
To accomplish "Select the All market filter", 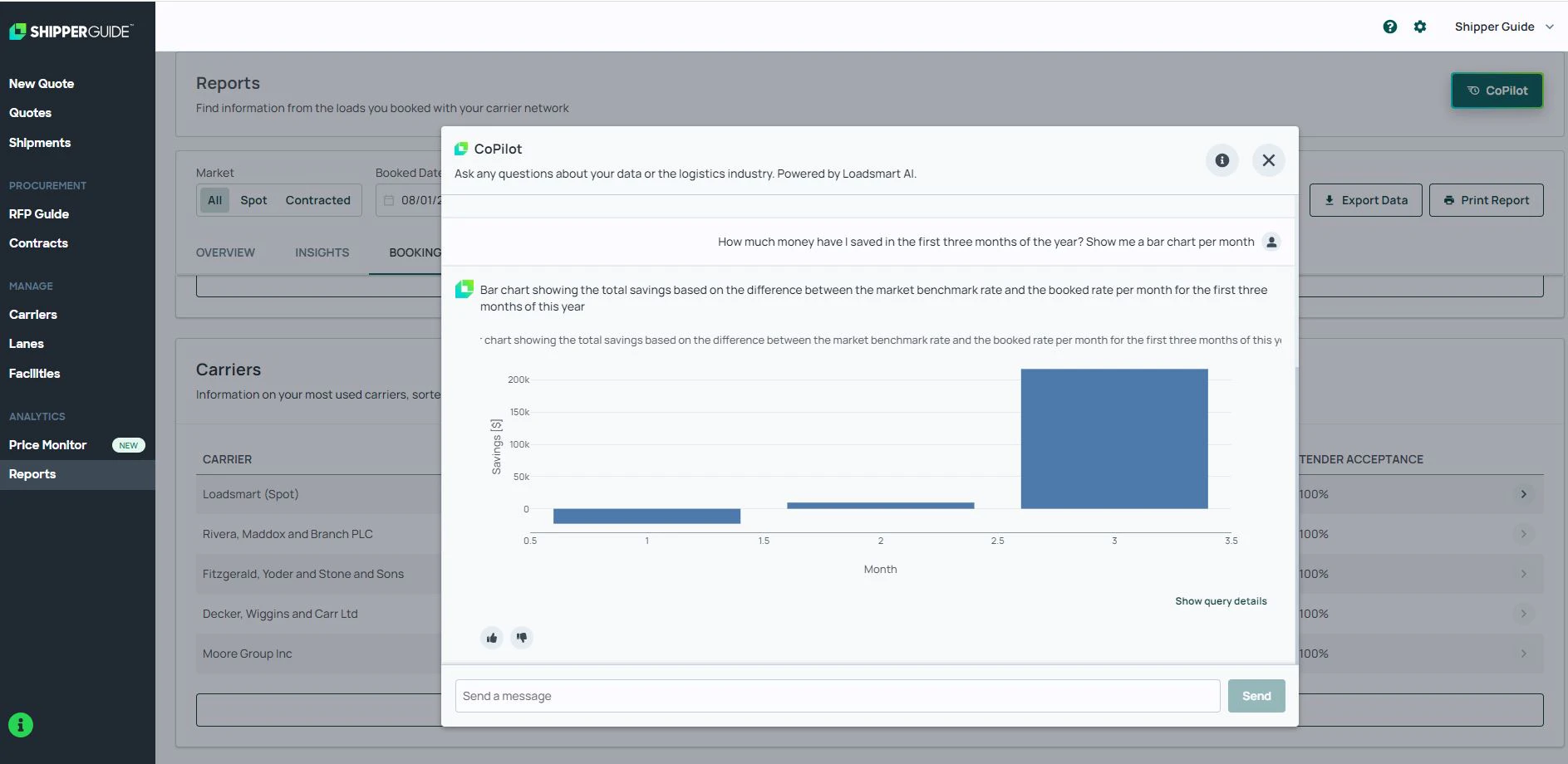I will coord(214,199).
